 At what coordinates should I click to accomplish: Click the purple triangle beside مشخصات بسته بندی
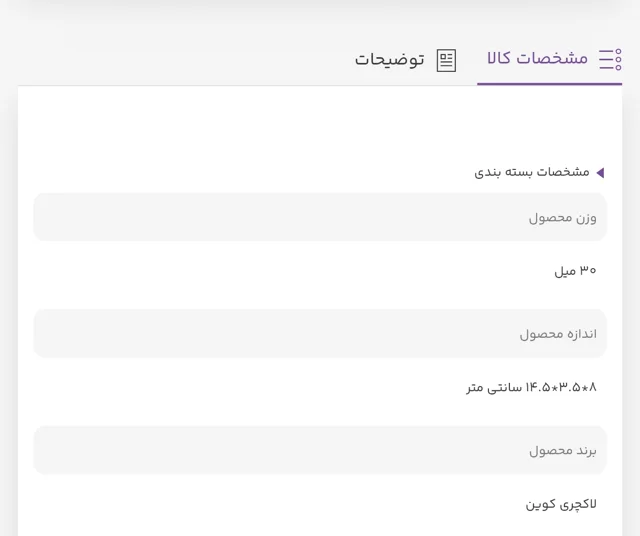[600, 173]
